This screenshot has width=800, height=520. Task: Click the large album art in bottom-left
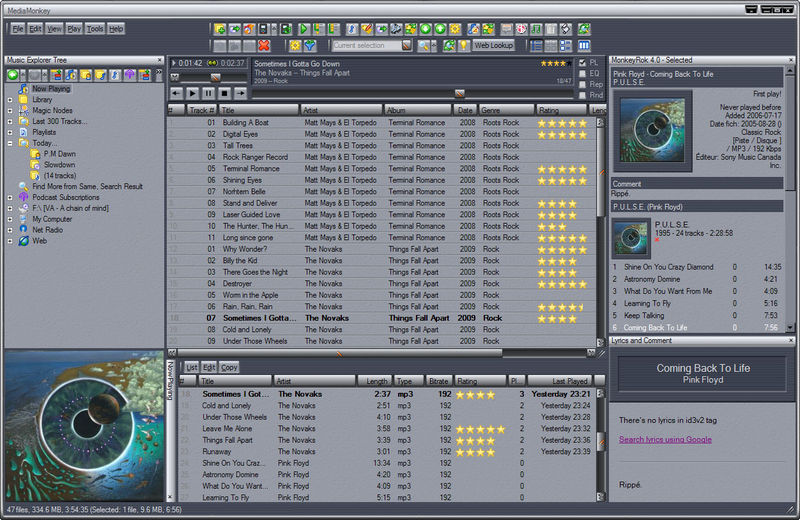click(x=85, y=426)
